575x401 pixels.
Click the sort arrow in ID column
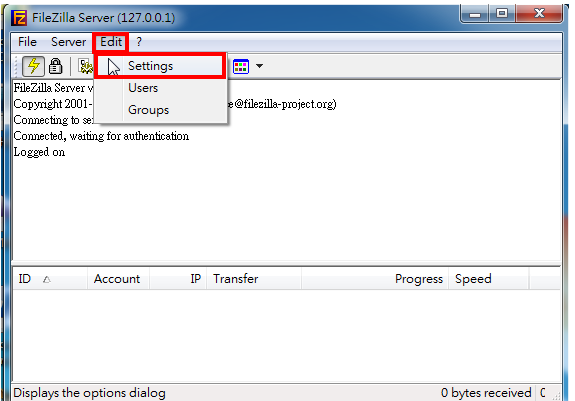click(x=47, y=280)
